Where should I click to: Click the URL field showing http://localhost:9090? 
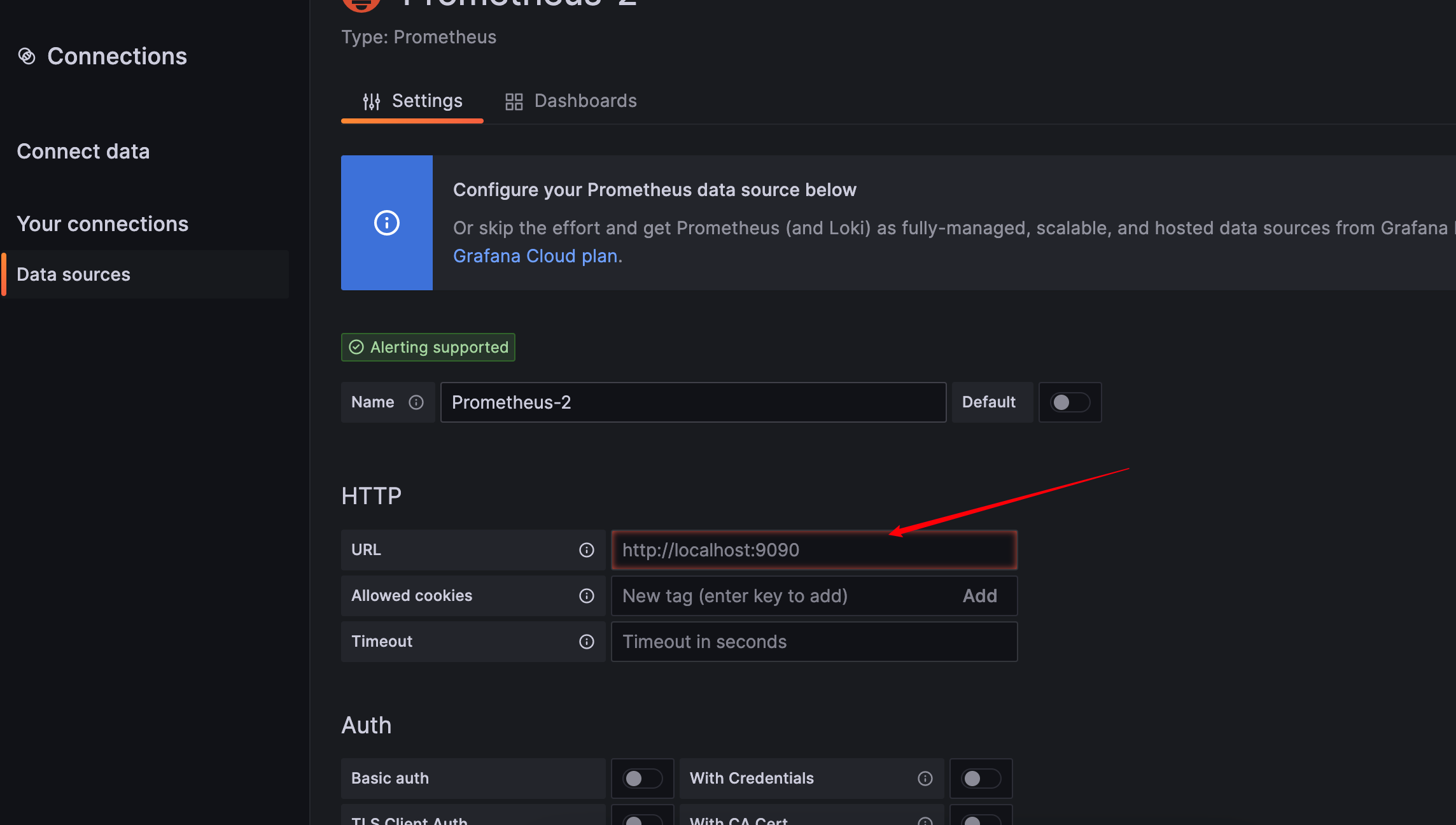(x=815, y=550)
